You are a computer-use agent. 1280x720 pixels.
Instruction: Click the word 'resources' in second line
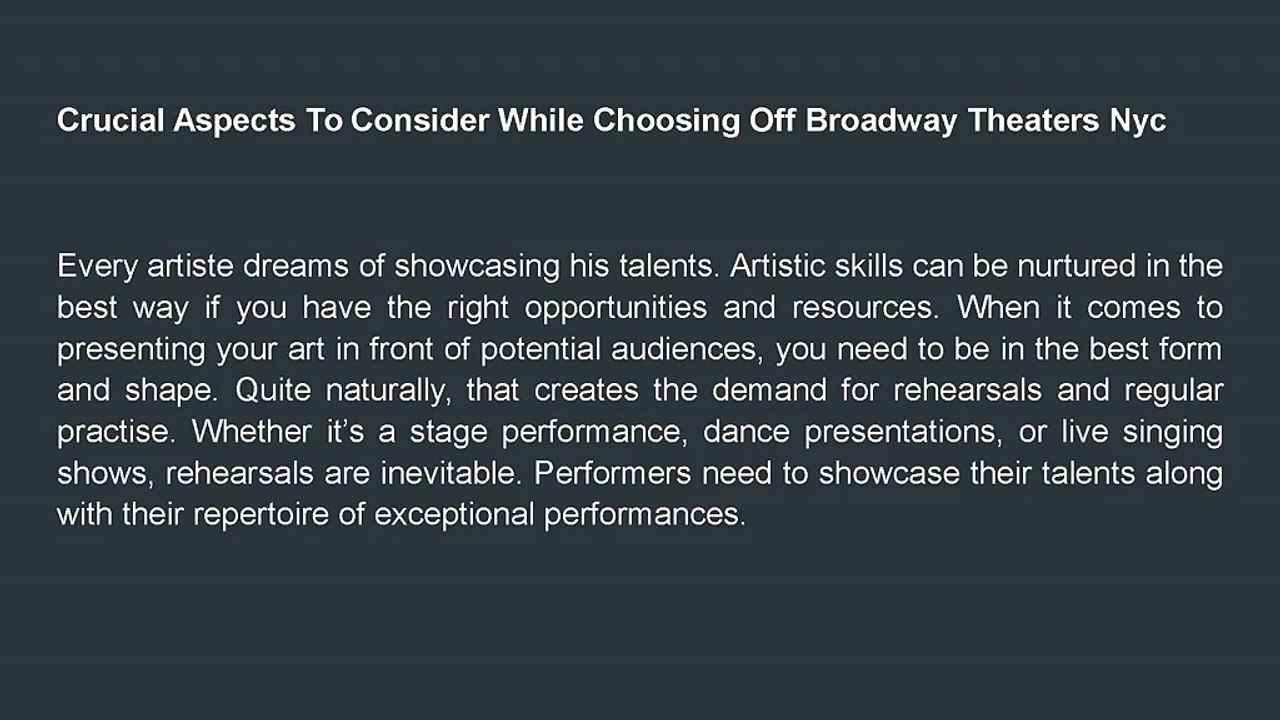pyautogui.click(x=864, y=309)
